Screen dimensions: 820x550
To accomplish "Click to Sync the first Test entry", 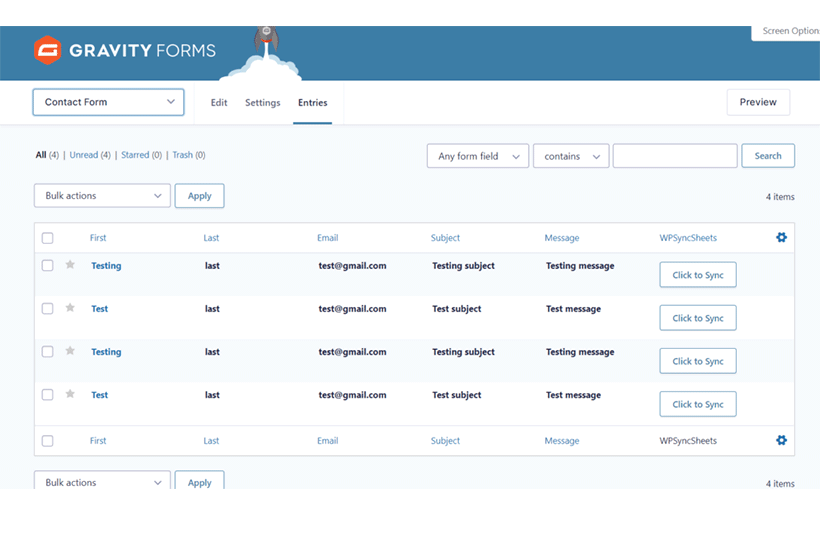I will (x=698, y=318).
